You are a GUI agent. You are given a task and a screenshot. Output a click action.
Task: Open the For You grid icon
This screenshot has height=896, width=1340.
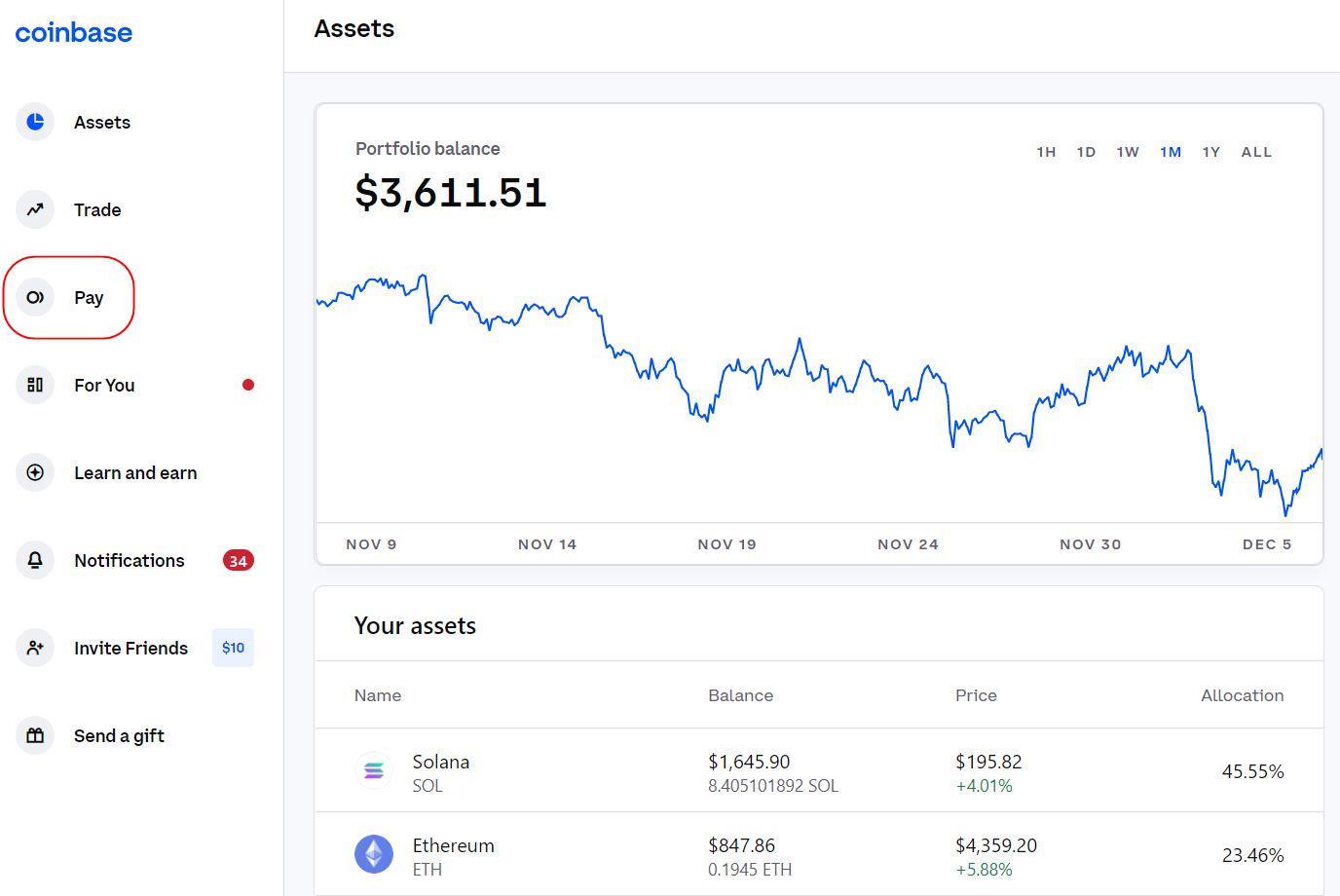[x=35, y=385]
